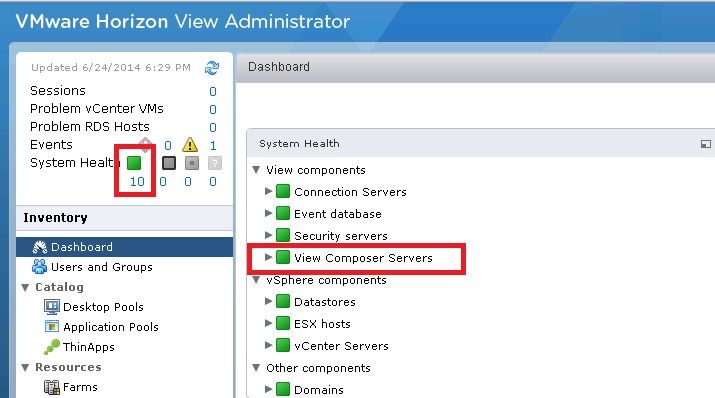Click the green status icon for Event database
The width and height of the screenshot is (715, 398).
click(x=283, y=213)
